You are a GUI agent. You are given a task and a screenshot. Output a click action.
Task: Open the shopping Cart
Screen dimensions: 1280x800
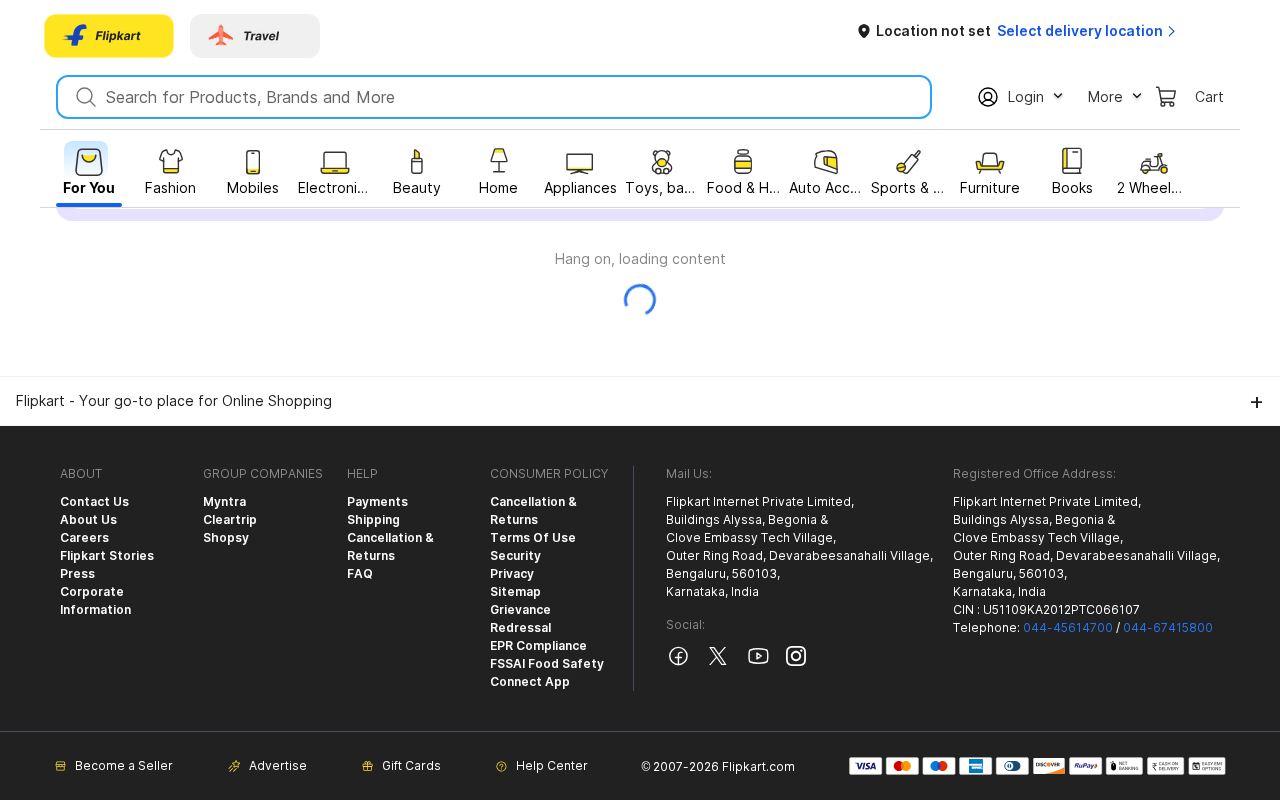point(1190,97)
